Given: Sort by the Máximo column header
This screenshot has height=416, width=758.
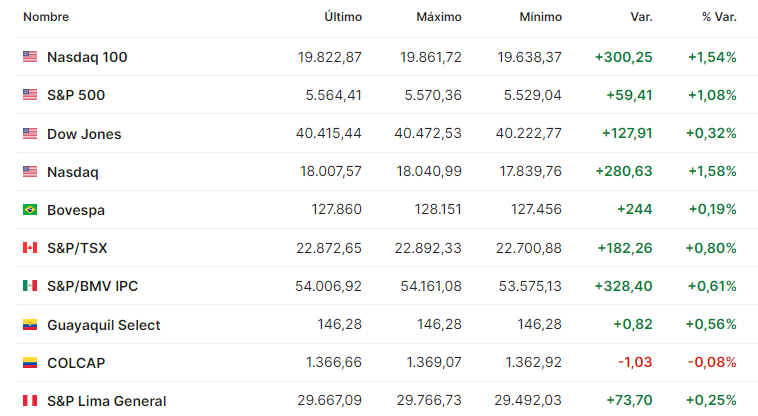Looking at the screenshot, I should [439, 17].
